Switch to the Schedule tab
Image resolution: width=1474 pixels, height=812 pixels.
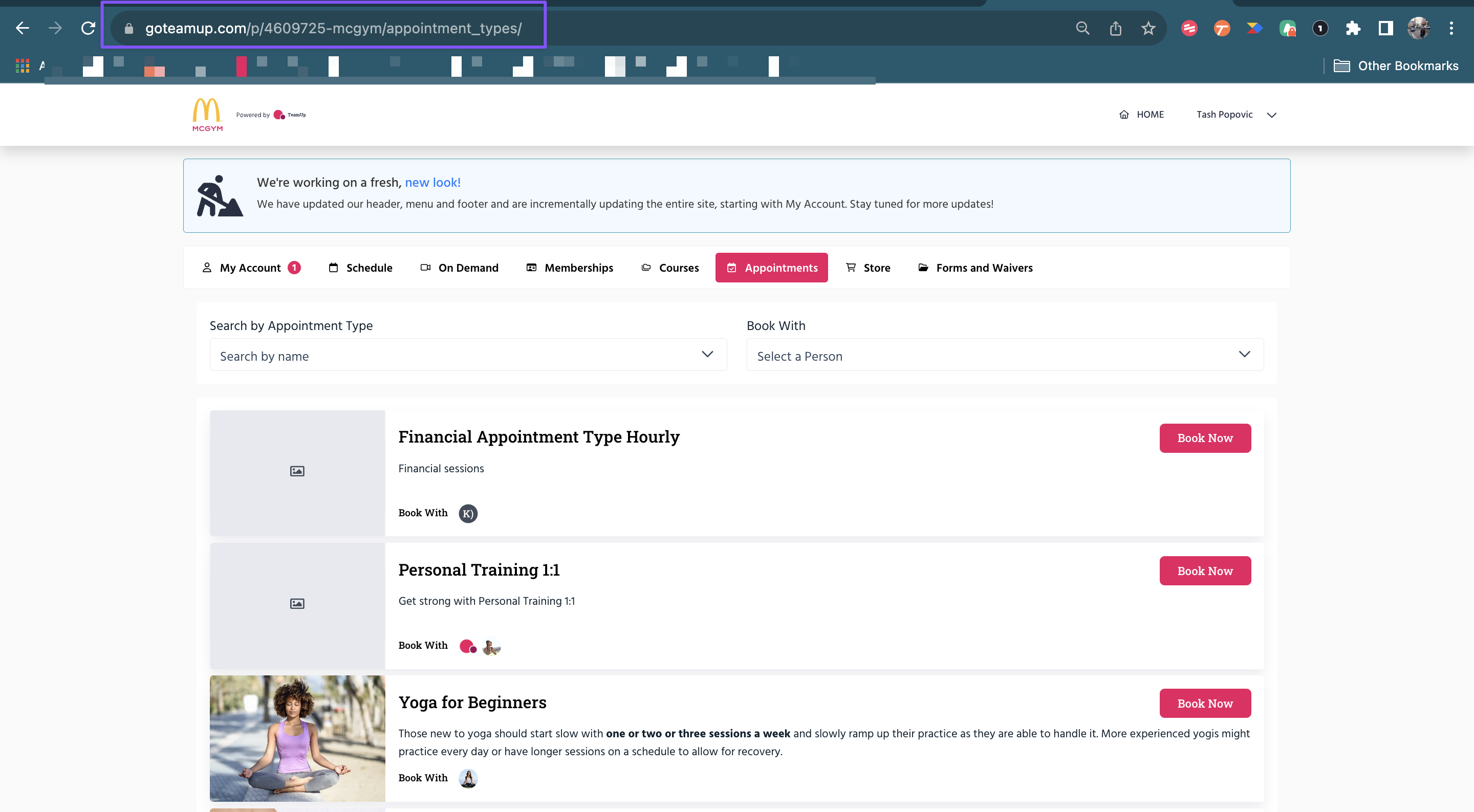click(360, 268)
